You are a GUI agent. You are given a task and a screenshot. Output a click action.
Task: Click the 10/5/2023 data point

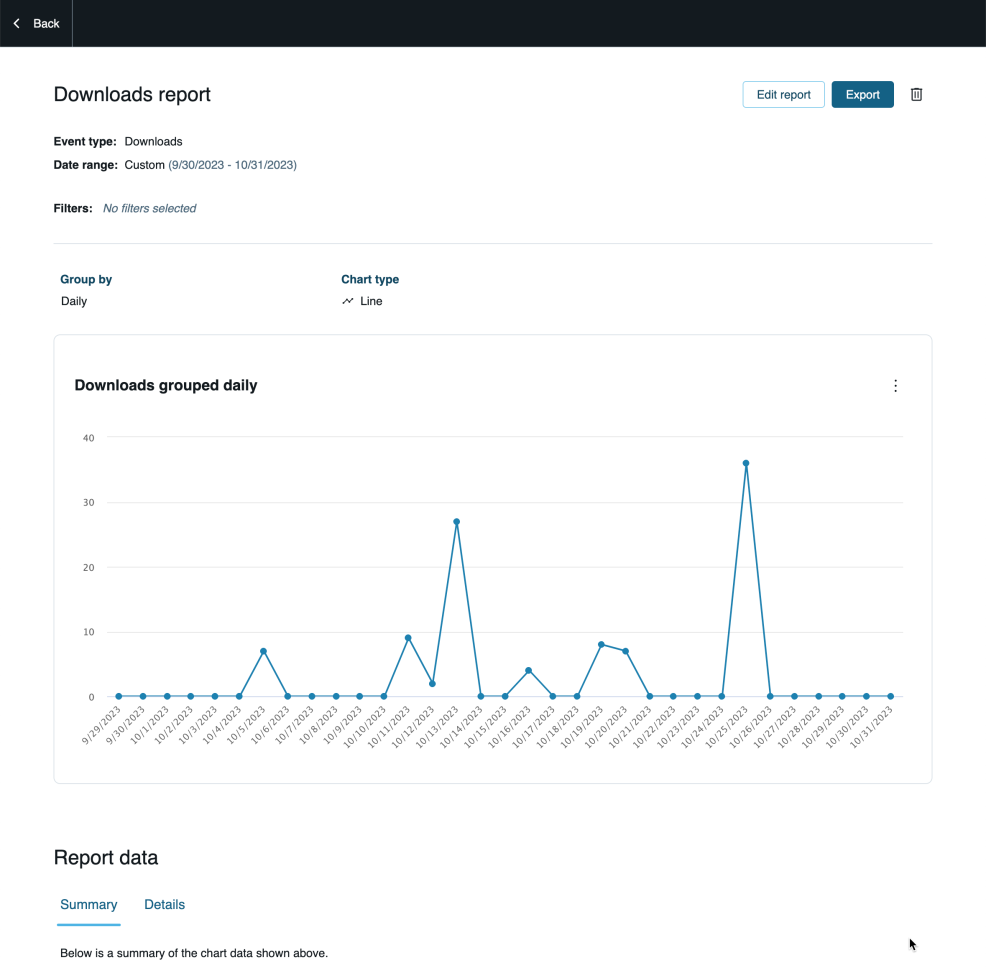point(263,651)
